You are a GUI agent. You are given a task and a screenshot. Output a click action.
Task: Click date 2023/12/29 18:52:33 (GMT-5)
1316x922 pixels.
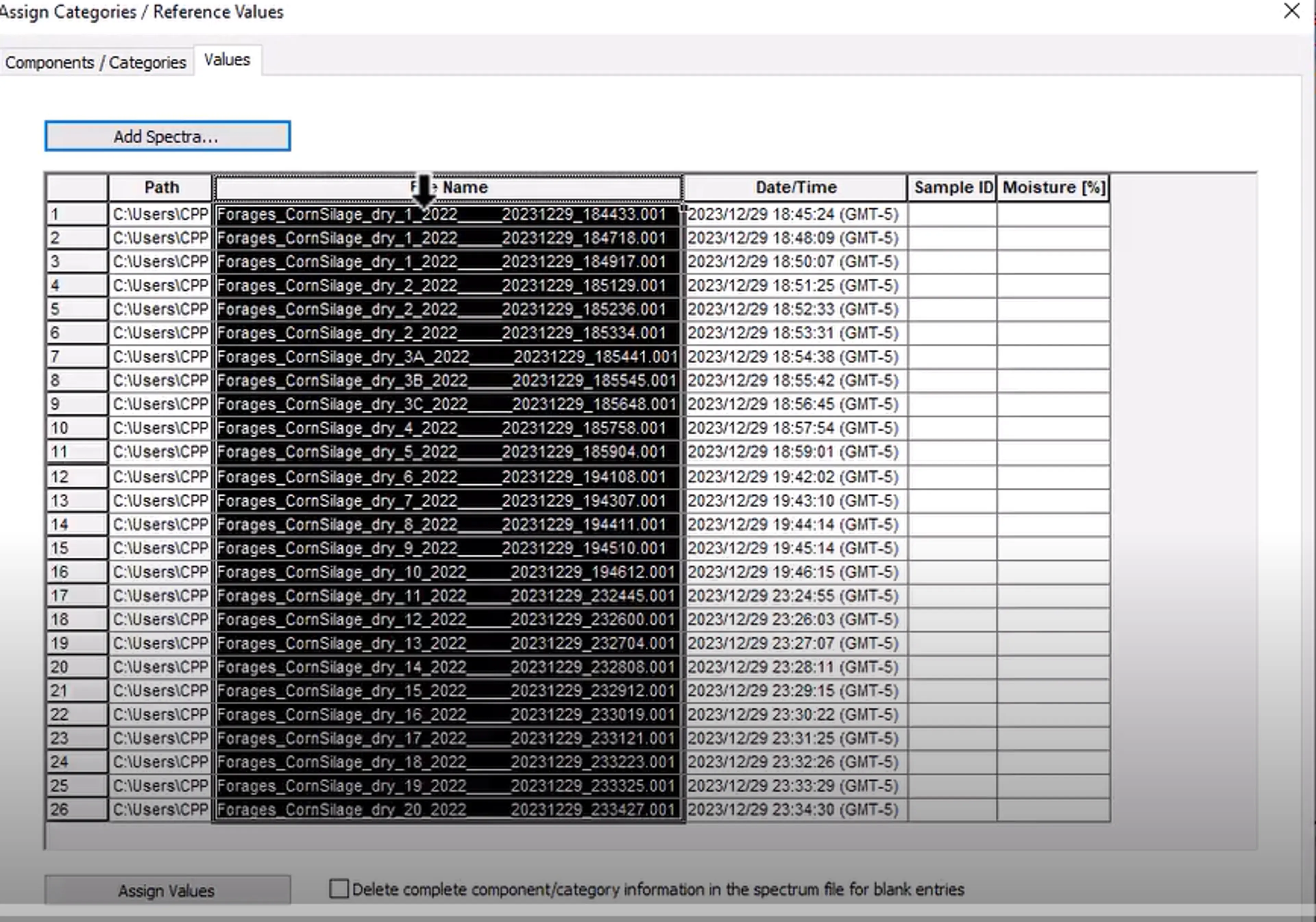[x=795, y=310]
